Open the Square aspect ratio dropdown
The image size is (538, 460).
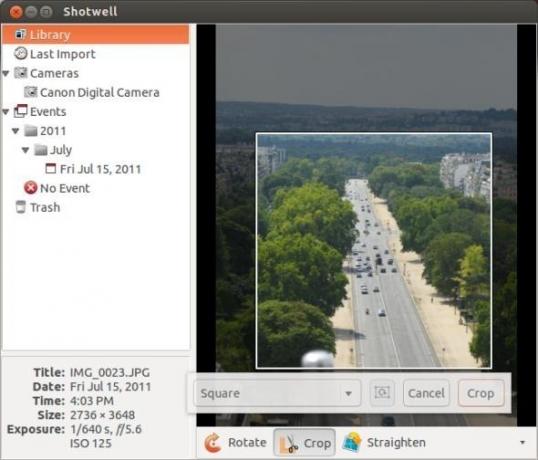[277, 393]
